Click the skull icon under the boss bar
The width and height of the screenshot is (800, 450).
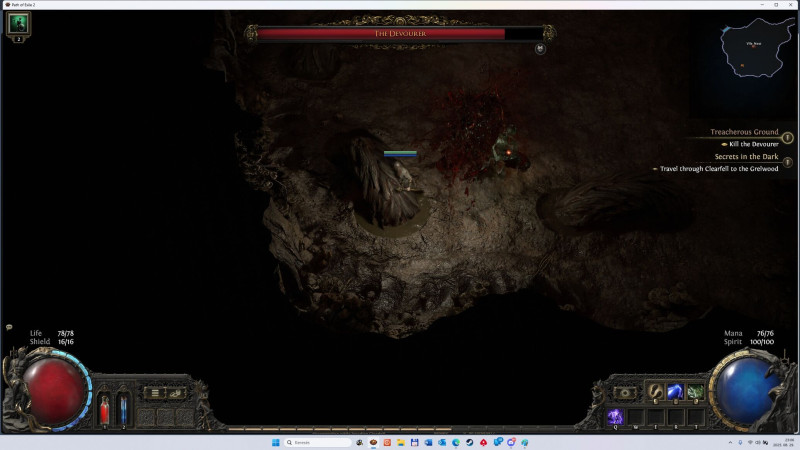[540, 48]
